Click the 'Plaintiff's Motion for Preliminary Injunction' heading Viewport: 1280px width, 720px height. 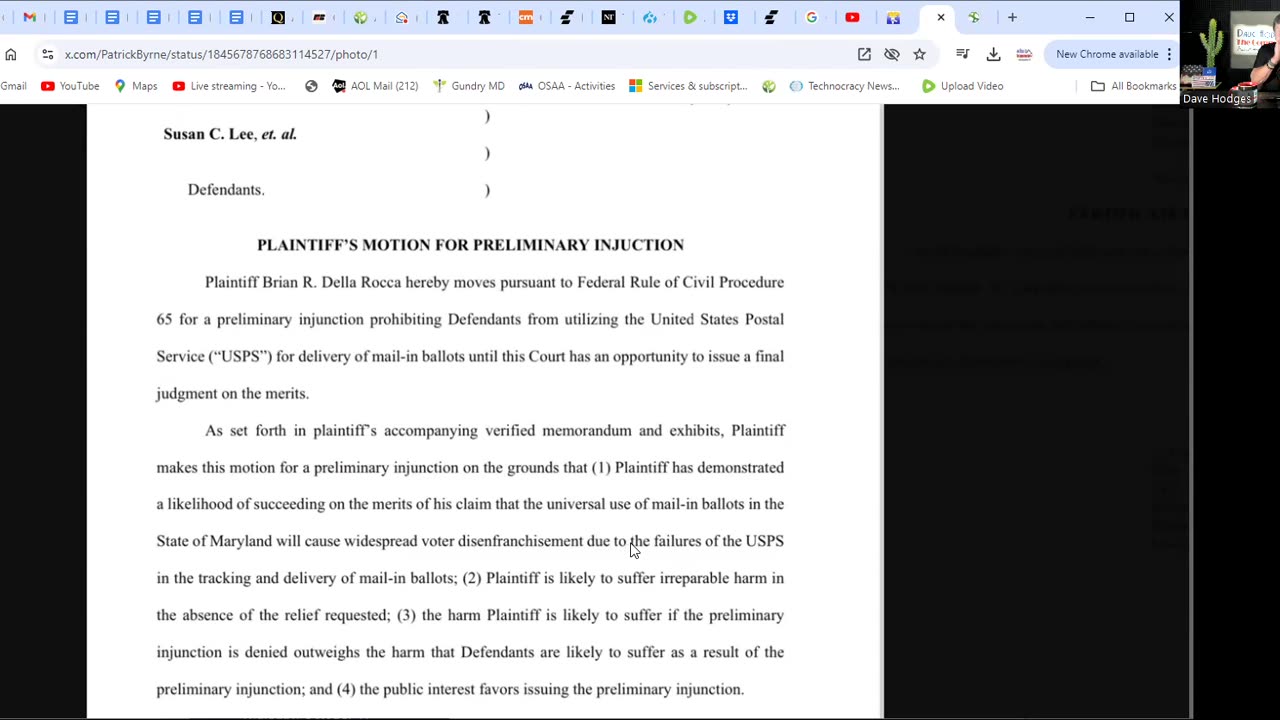(x=470, y=245)
